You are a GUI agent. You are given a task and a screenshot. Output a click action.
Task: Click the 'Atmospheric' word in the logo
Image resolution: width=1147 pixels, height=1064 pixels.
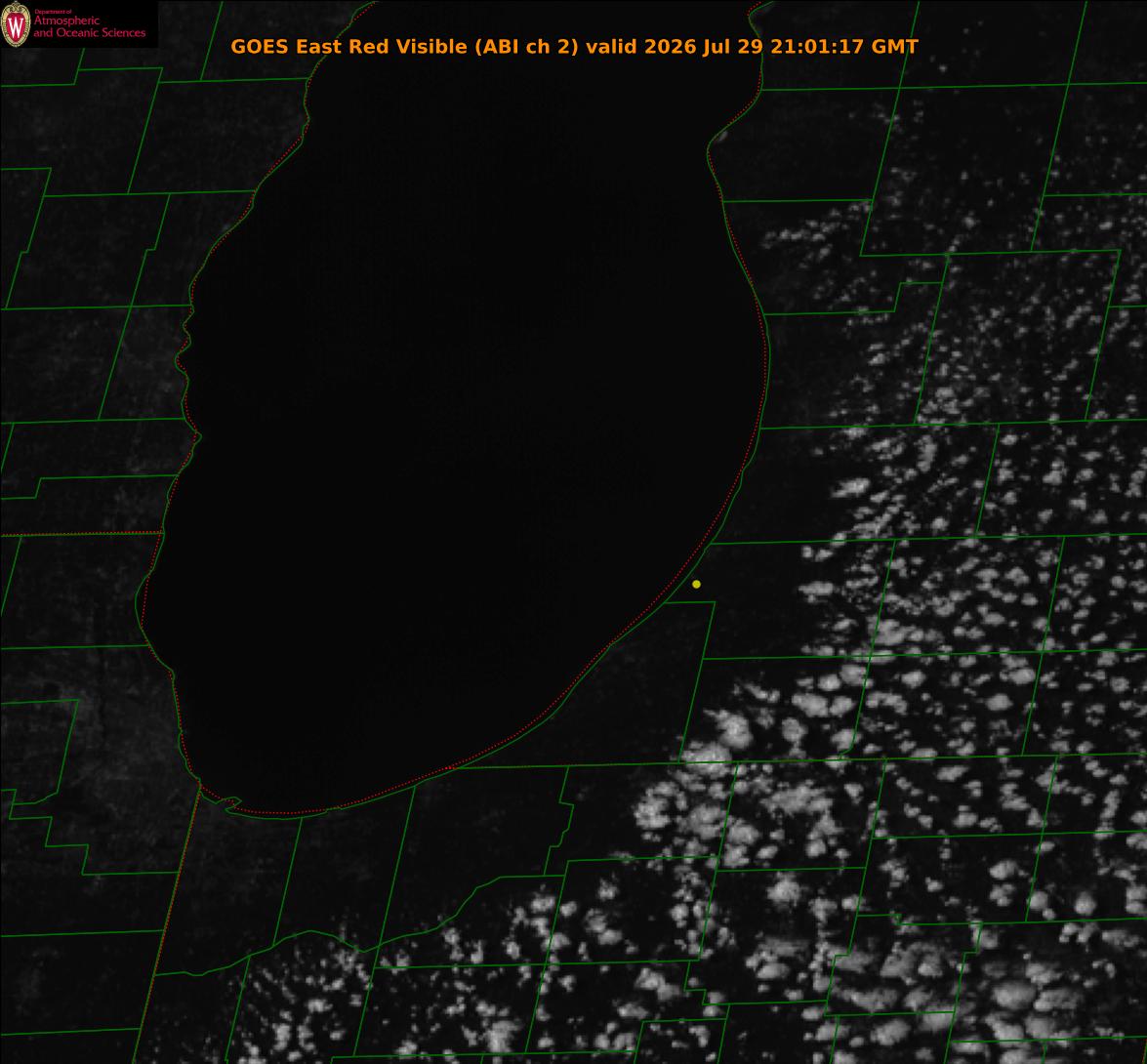(x=66, y=20)
